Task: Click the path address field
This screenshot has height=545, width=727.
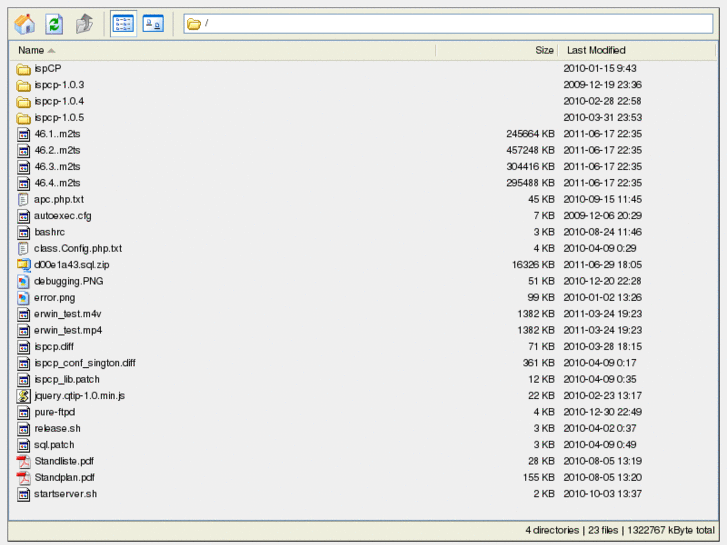Action: click(450, 24)
